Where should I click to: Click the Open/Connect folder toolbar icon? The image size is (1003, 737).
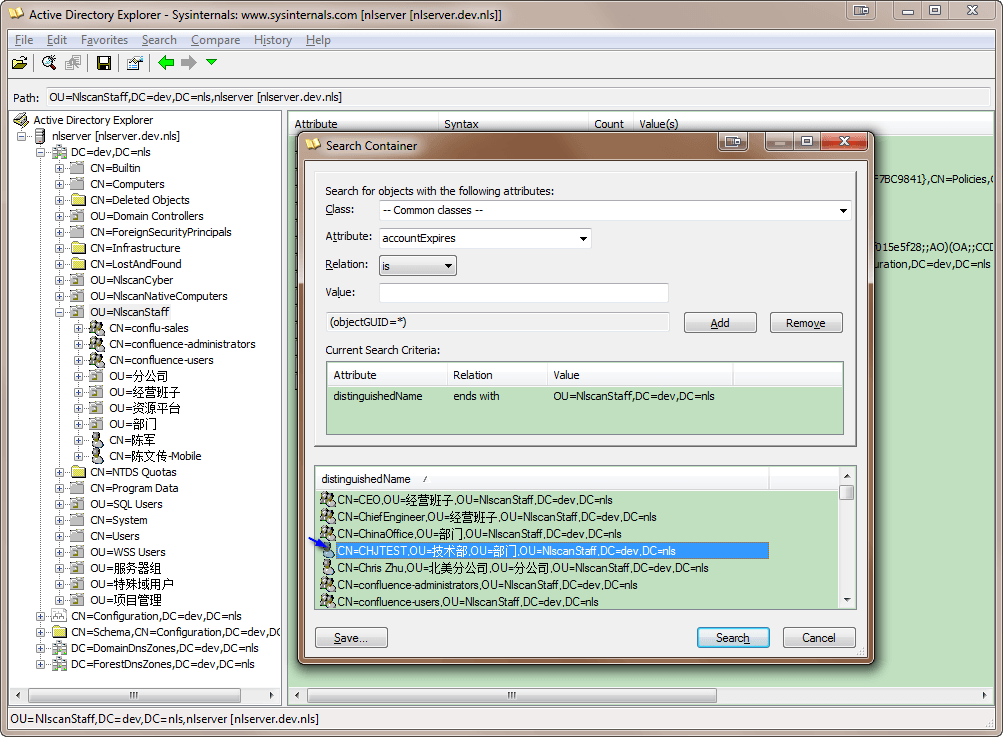pos(19,63)
